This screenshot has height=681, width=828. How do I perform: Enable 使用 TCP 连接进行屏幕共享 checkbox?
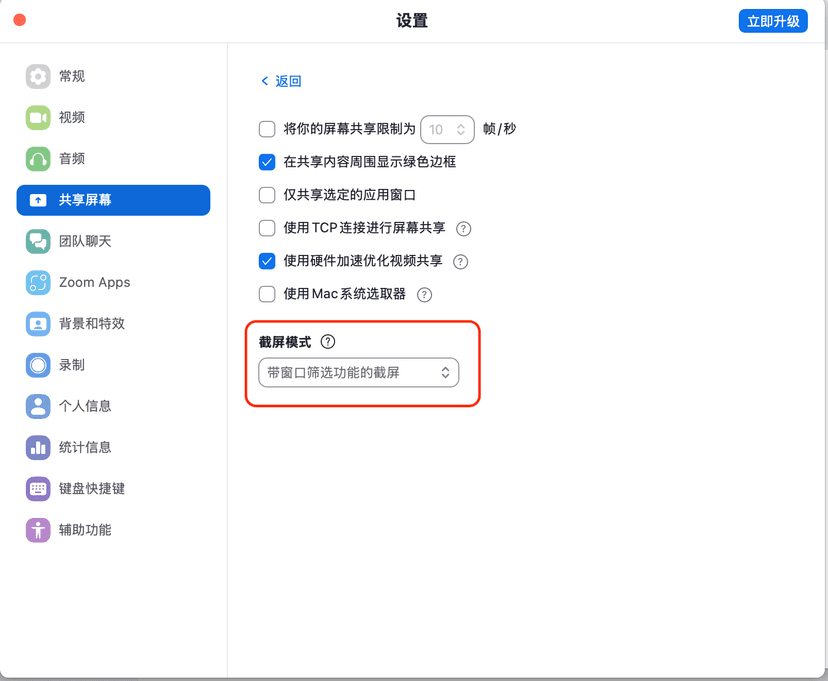coord(267,228)
